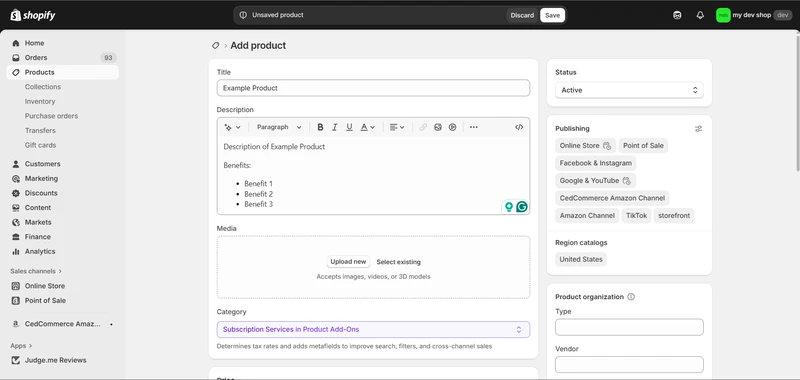Toggle bold formatting
The width and height of the screenshot is (800, 380).
(x=320, y=127)
